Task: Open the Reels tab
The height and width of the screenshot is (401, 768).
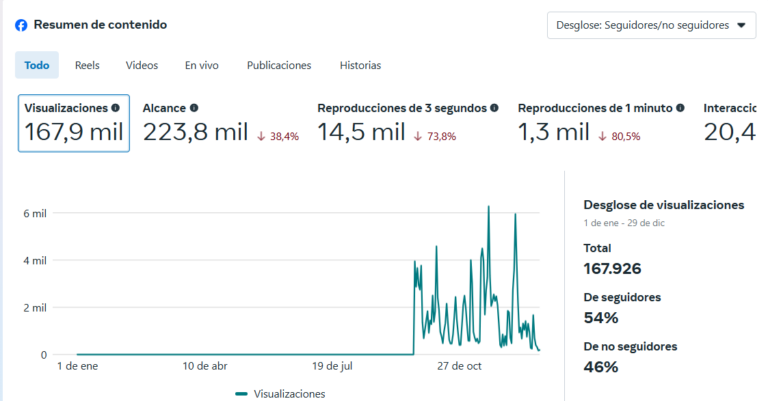Action: coord(87,65)
